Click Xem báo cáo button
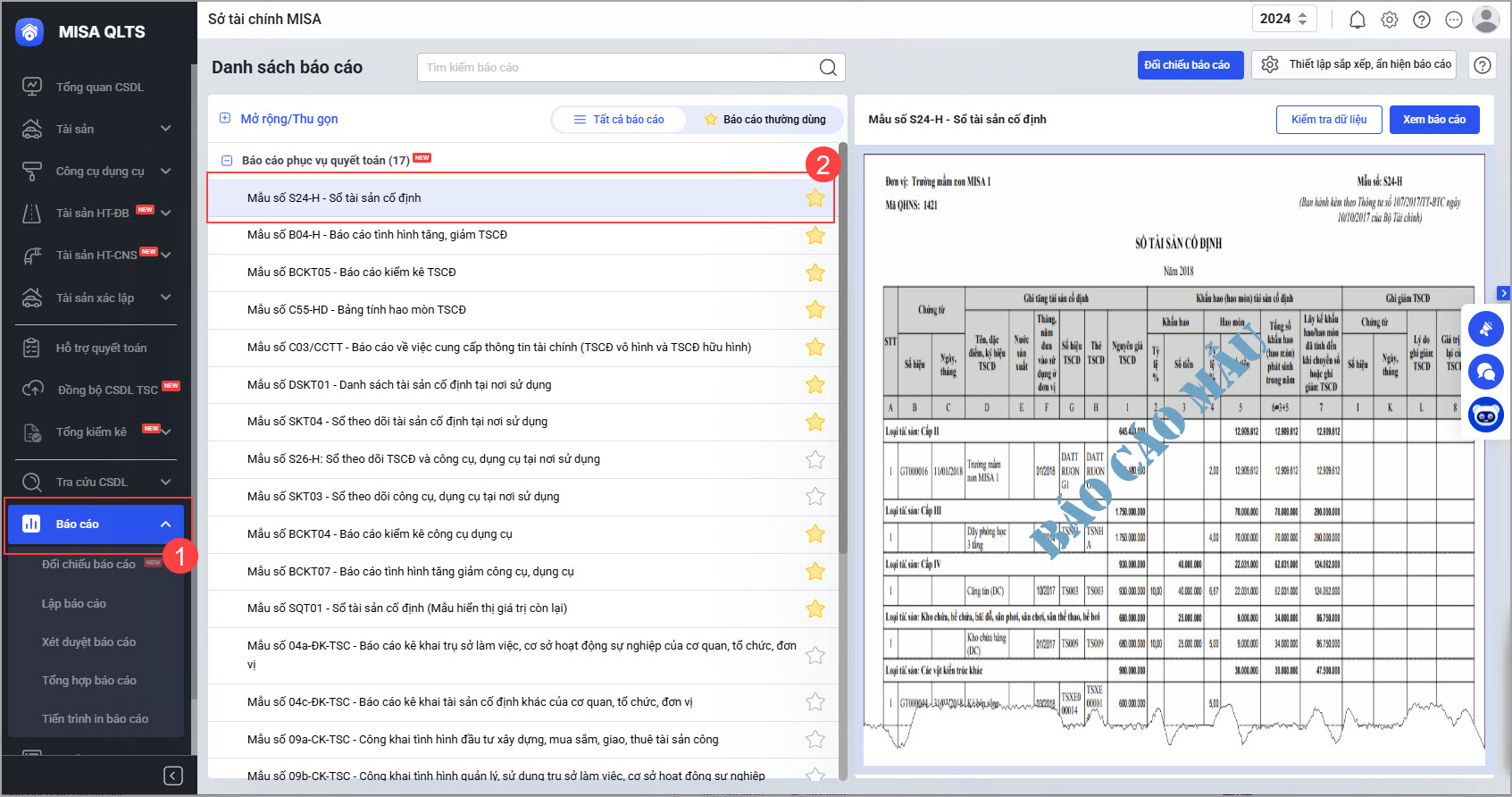 pyautogui.click(x=1434, y=120)
